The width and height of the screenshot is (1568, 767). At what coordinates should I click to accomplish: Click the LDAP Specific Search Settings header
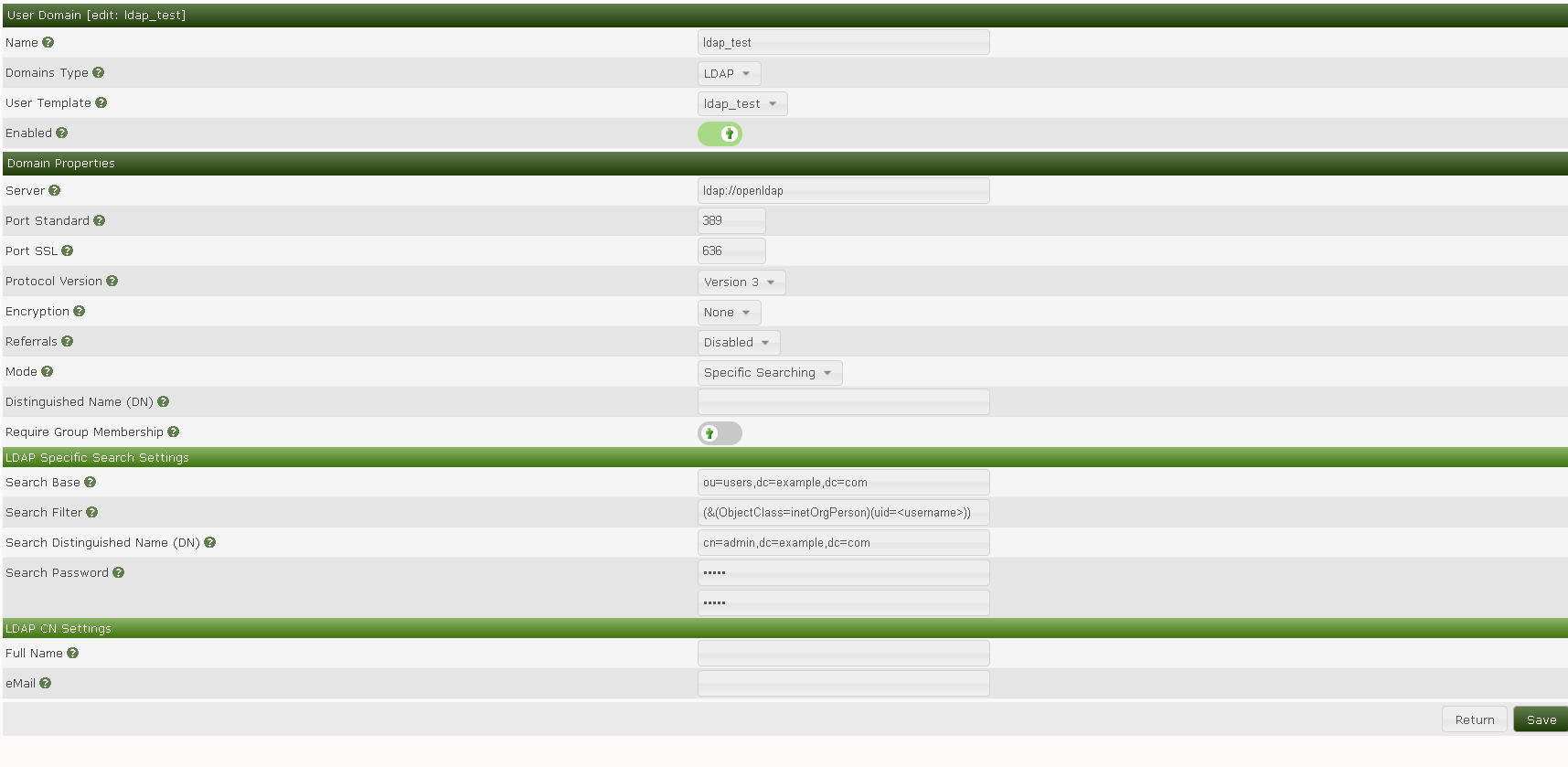(x=784, y=457)
